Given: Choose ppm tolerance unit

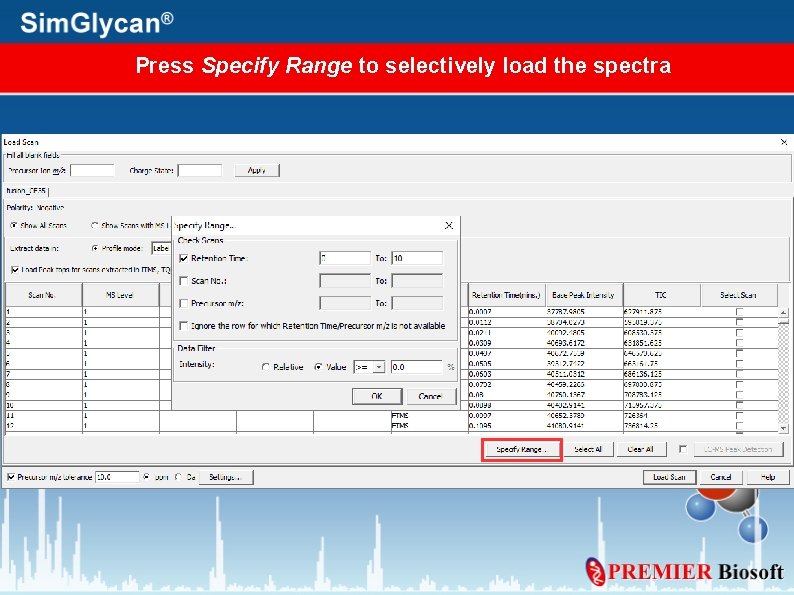Looking at the screenshot, I should tap(146, 477).
